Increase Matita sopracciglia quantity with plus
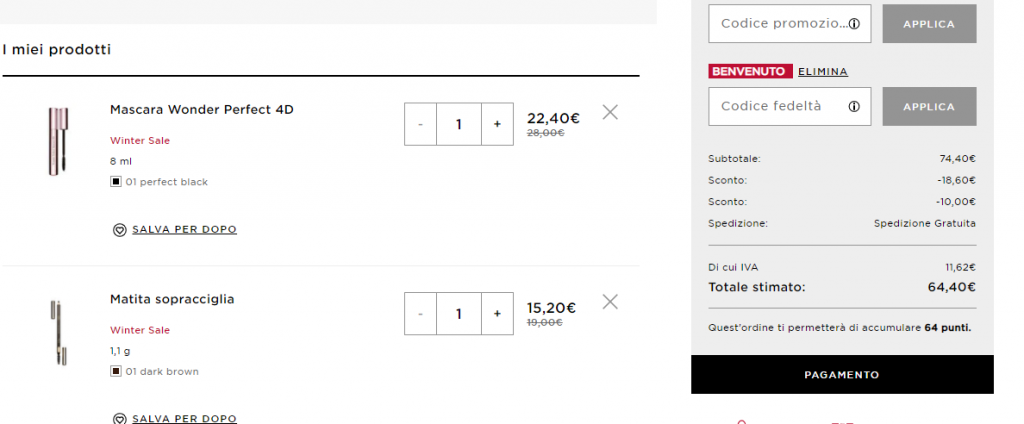The image size is (1024, 424). [497, 314]
